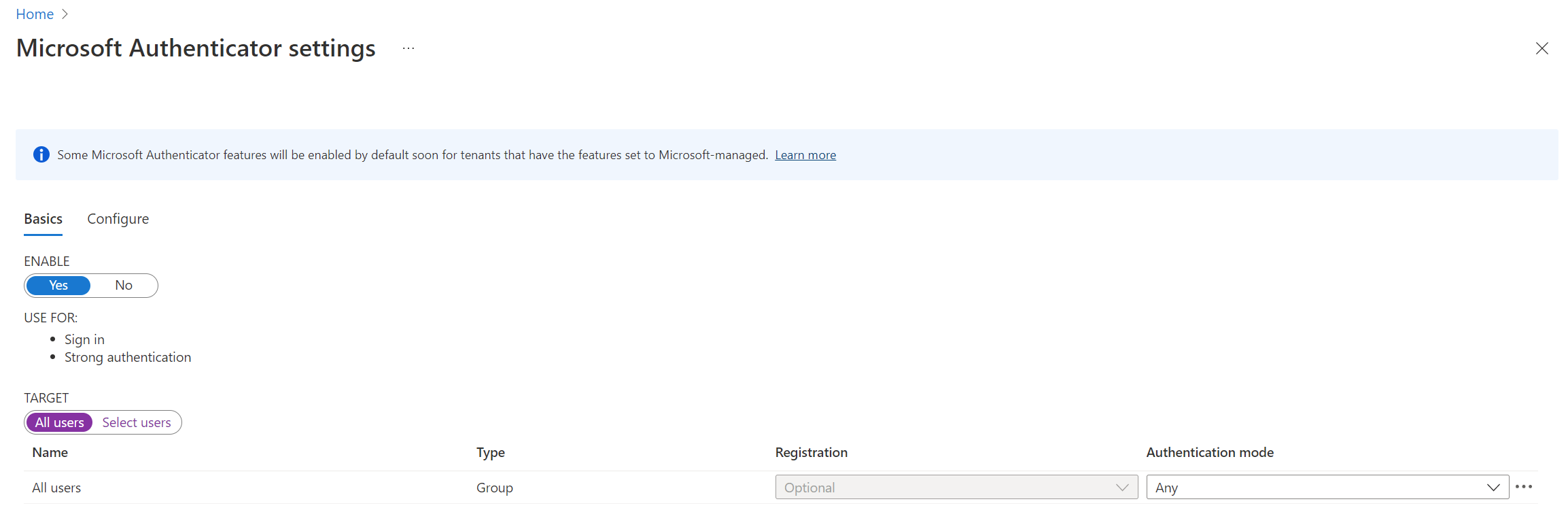Image resolution: width=1568 pixels, height=525 pixels.
Task: Click the Name column header
Action: click(x=50, y=452)
